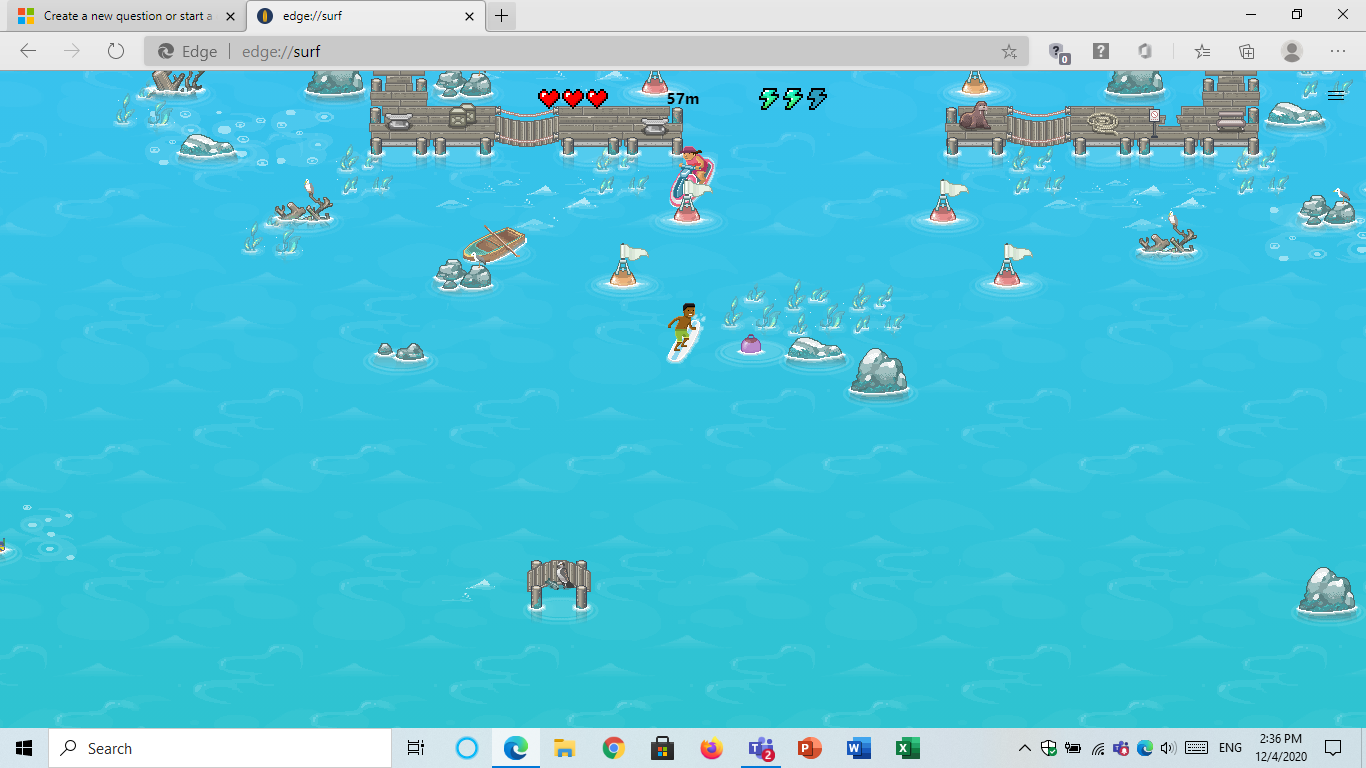Open the touch keyboard tray icon
Screen dimensions: 1366x768
pyautogui.click(x=1196, y=748)
